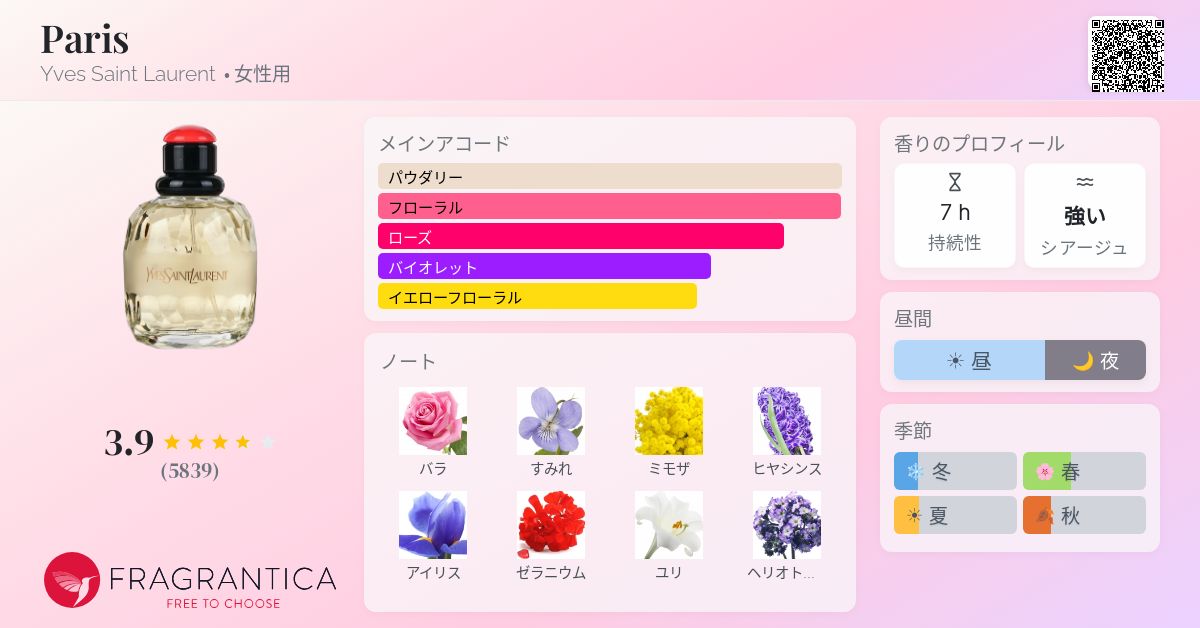
Task: Select the daytime 昼 segment
Action: [969, 360]
